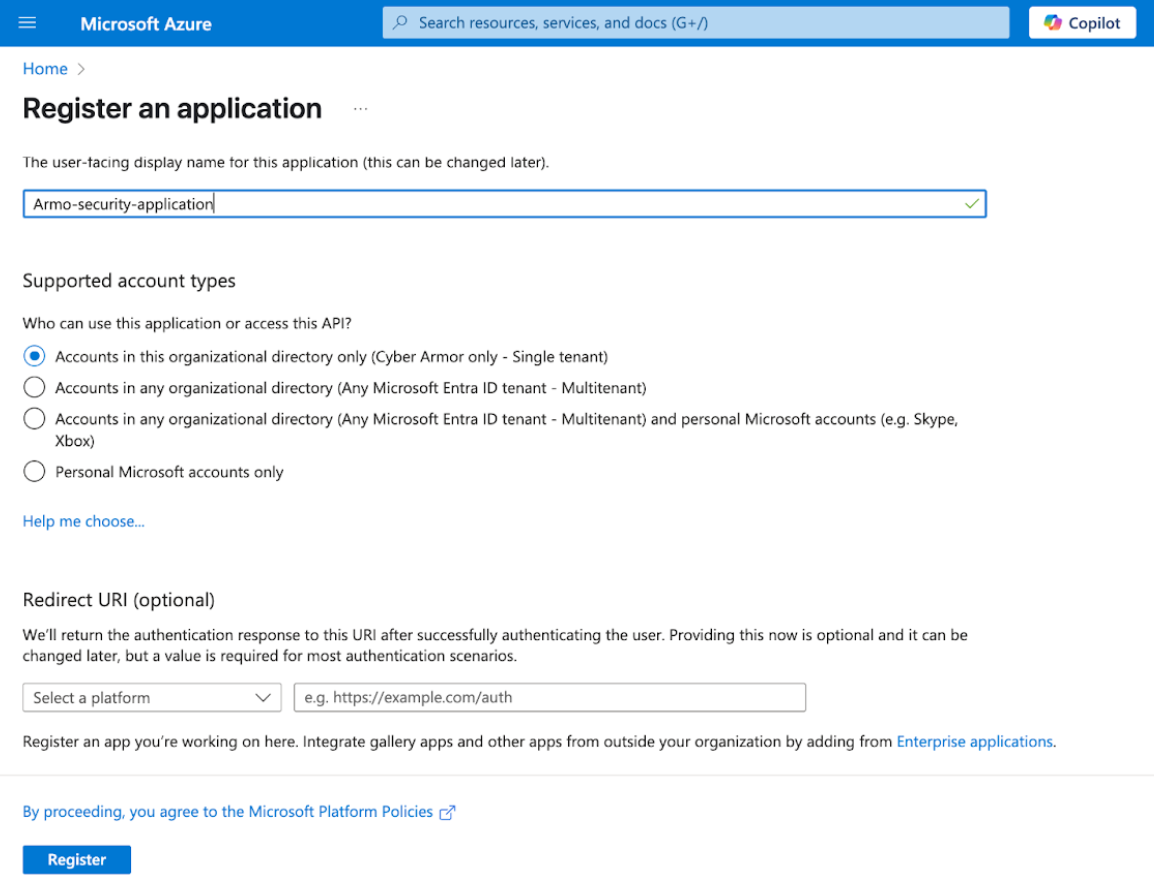1154x881 pixels.
Task: Open the hamburger portal menu
Action: coord(27,23)
